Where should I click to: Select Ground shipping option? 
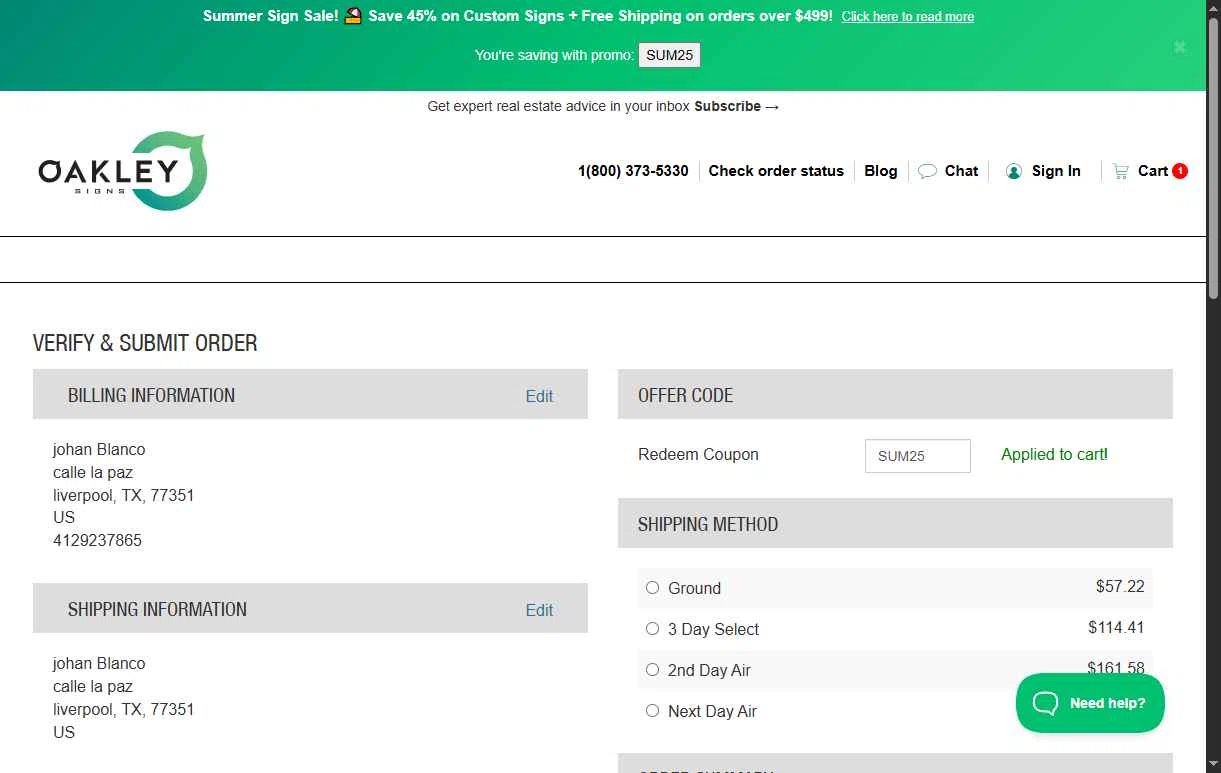[652, 588]
